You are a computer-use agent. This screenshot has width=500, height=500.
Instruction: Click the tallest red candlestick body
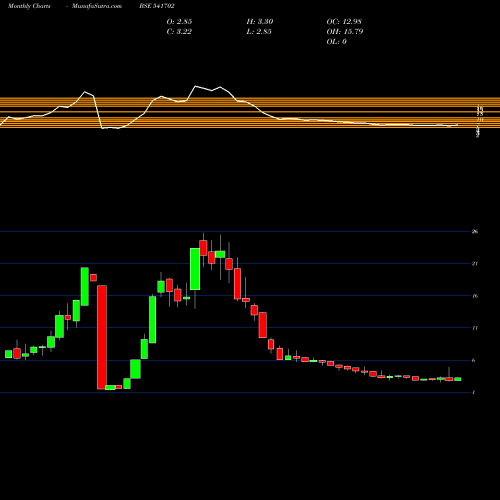coord(102,337)
